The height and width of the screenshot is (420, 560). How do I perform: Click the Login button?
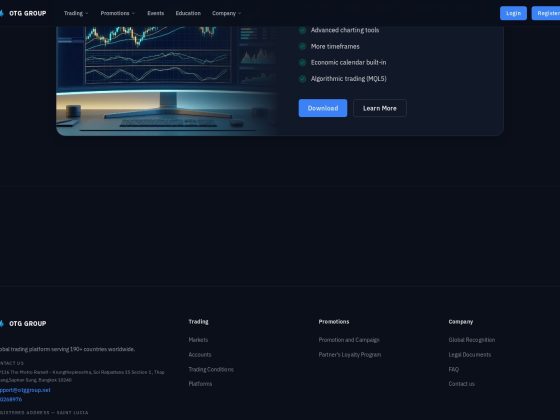513,13
